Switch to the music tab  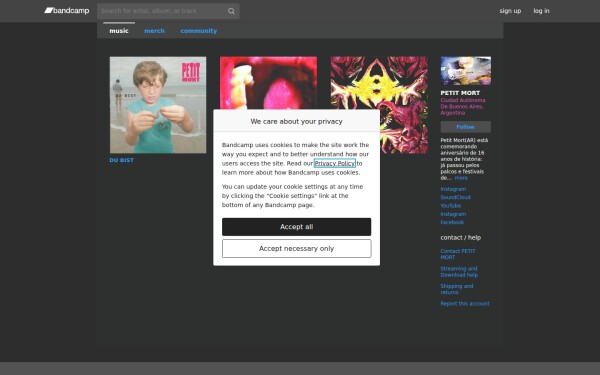(119, 31)
